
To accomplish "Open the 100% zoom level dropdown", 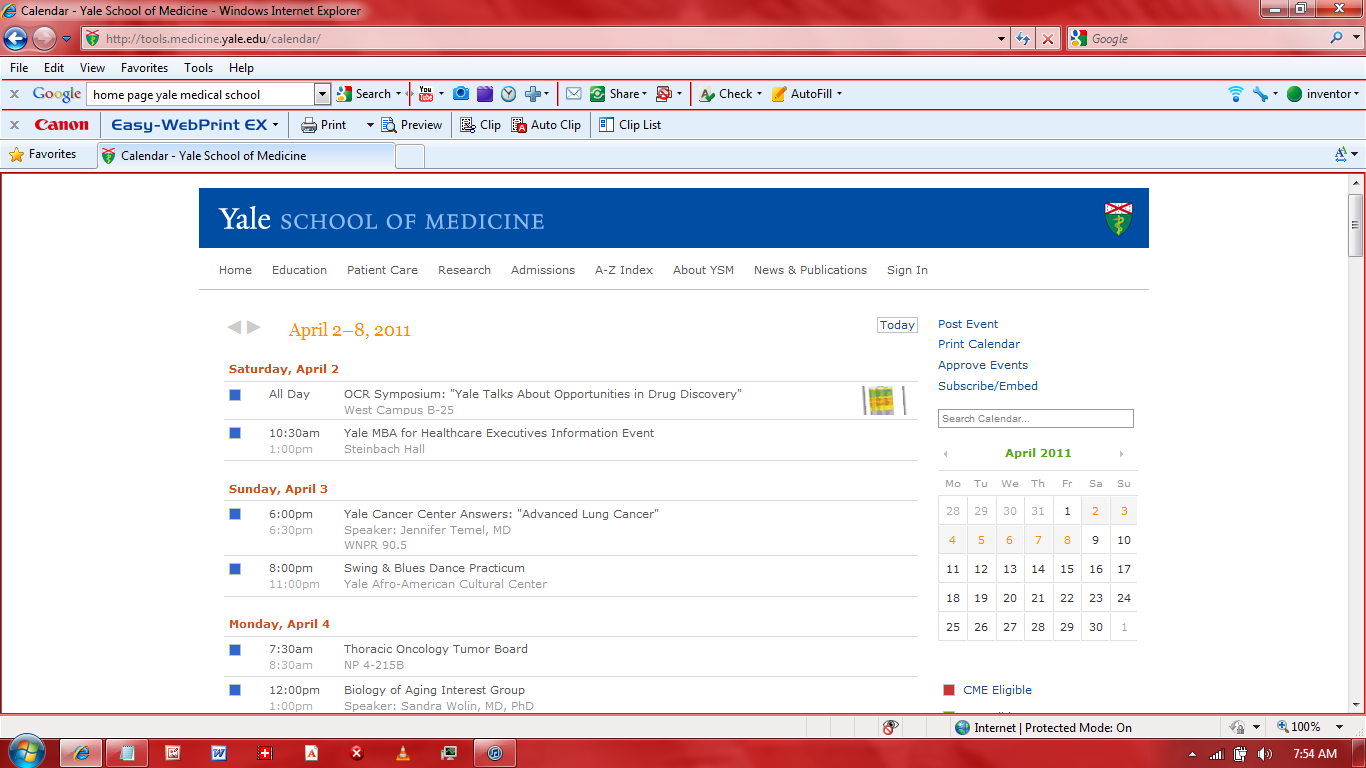I will [1341, 727].
